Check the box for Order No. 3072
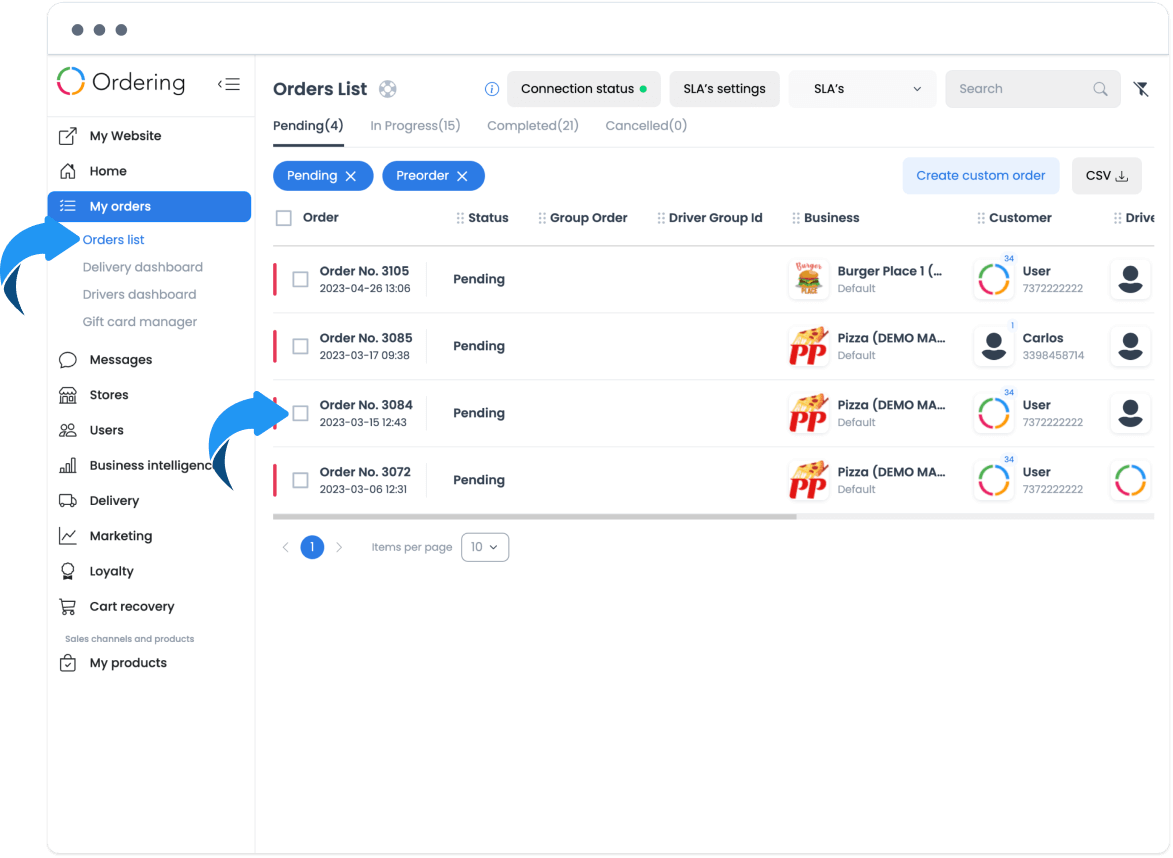 (300, 480)
